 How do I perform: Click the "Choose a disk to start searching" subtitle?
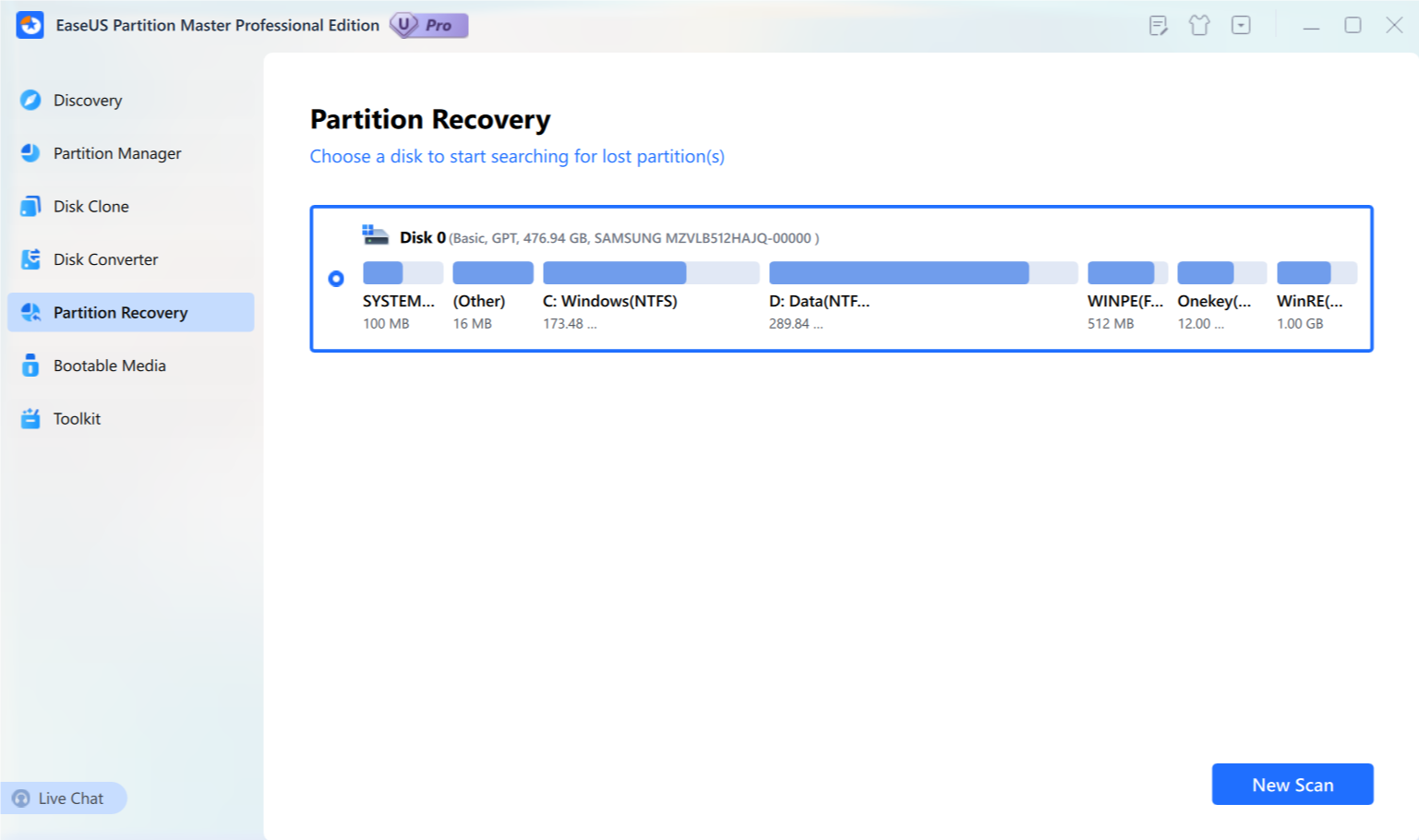[x=517, y=157]
